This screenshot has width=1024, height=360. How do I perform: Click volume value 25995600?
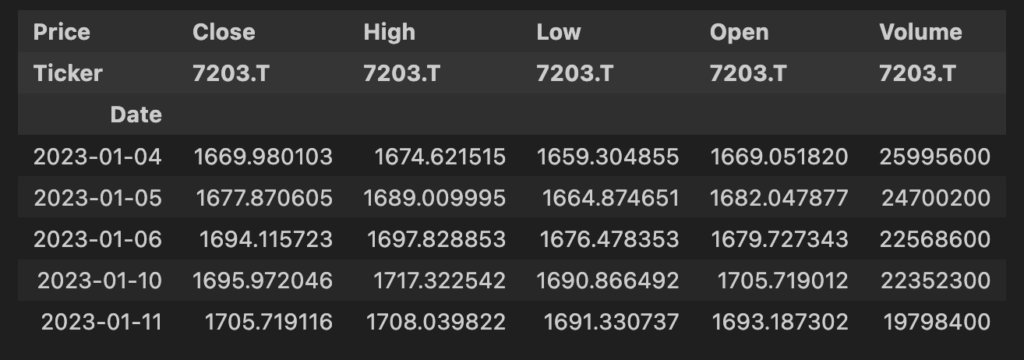(x=935, y=157)
